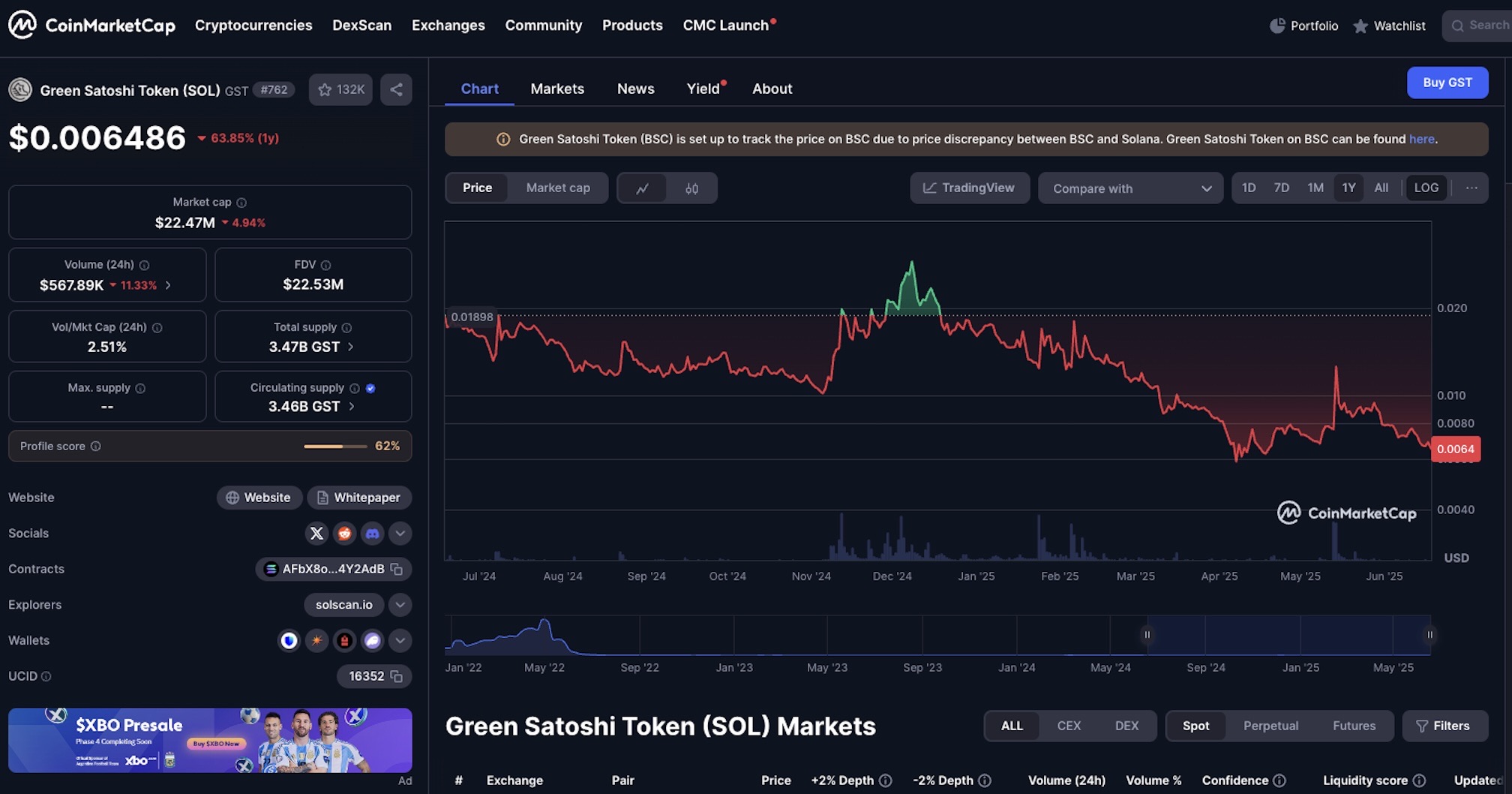The image size is (1512, 794).
Task: Select the purple wallet icon
Action: (x=372, y=641)
